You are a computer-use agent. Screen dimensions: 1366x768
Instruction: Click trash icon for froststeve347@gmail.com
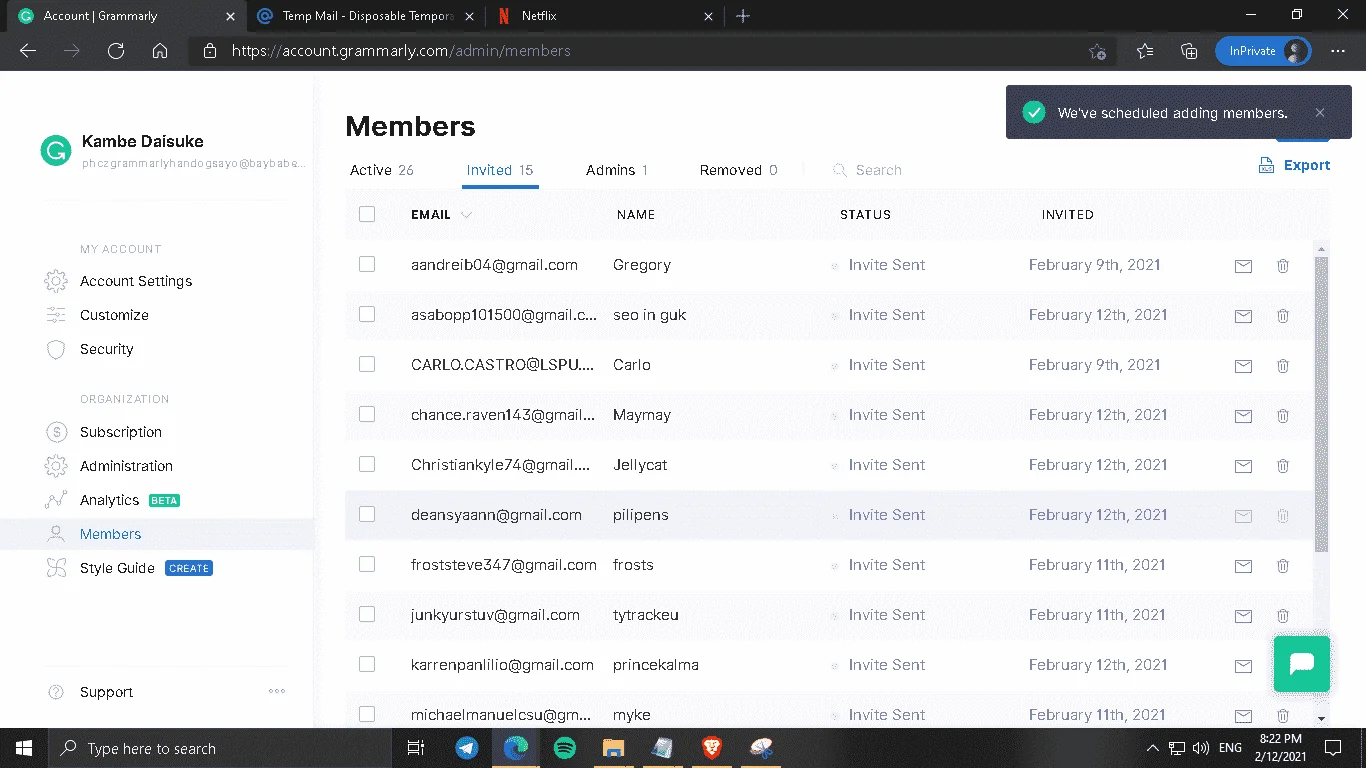pyautogui.click(x=1283, y=566)
